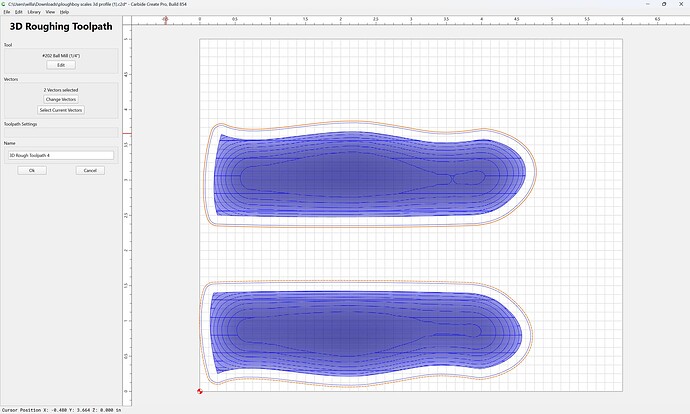Minimize the Carbide Create Pro window
This screenshot has height=414, width=690.
[x=648, y=4]
